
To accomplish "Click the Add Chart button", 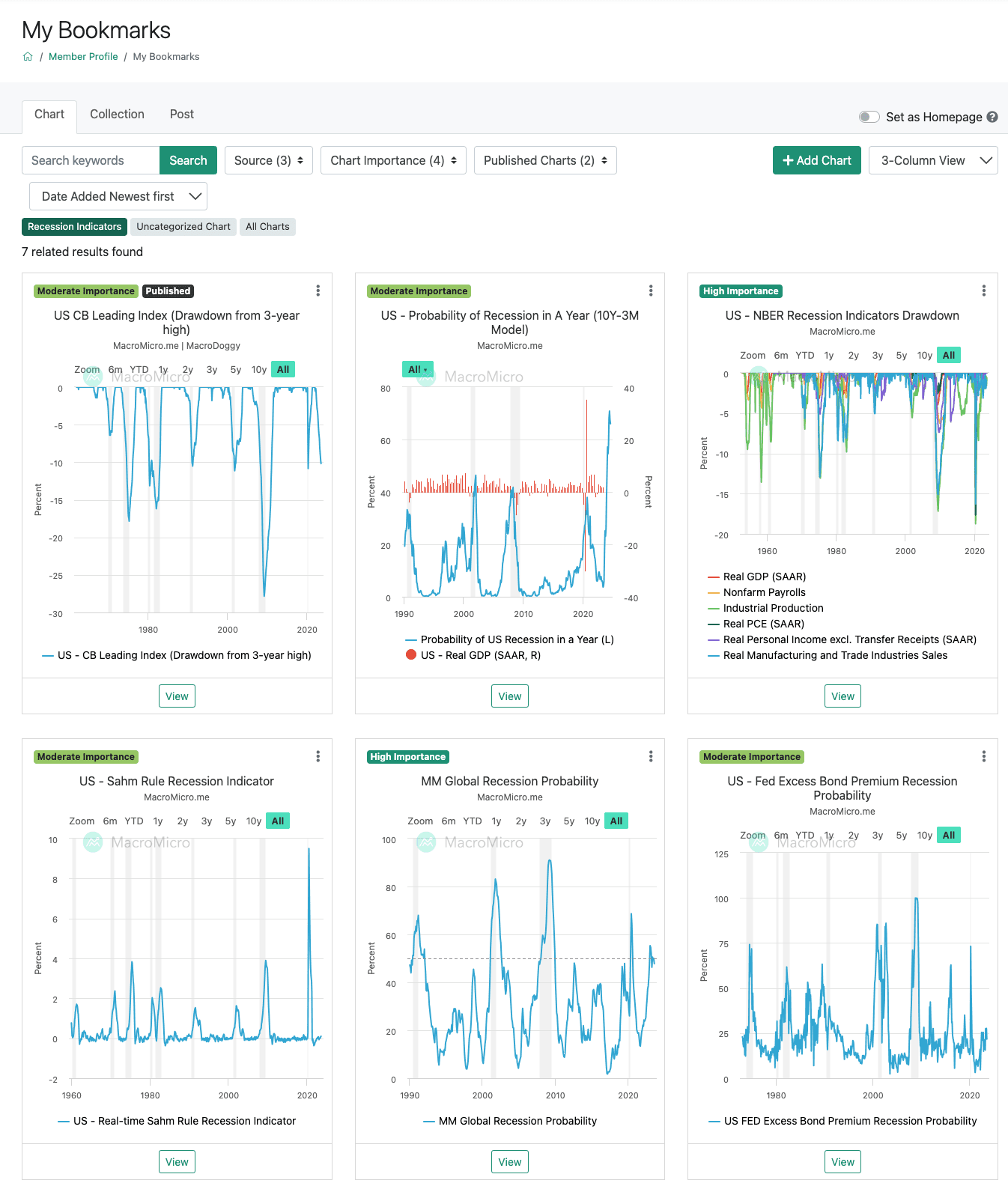I will point(816,160).
